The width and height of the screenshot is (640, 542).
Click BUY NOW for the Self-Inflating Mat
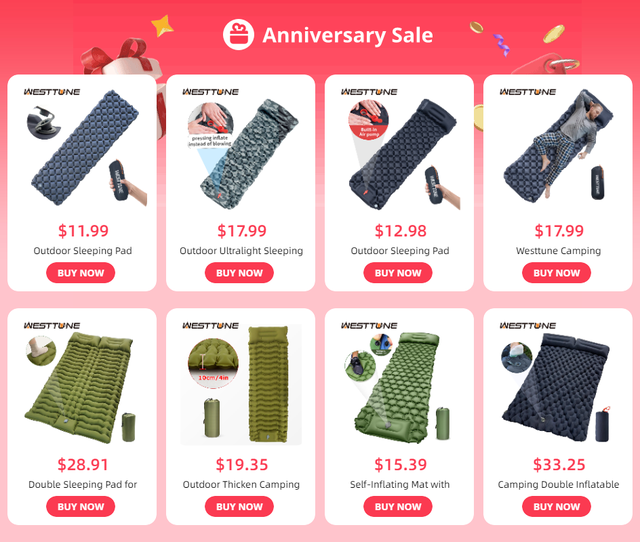(x=398, y=506)
